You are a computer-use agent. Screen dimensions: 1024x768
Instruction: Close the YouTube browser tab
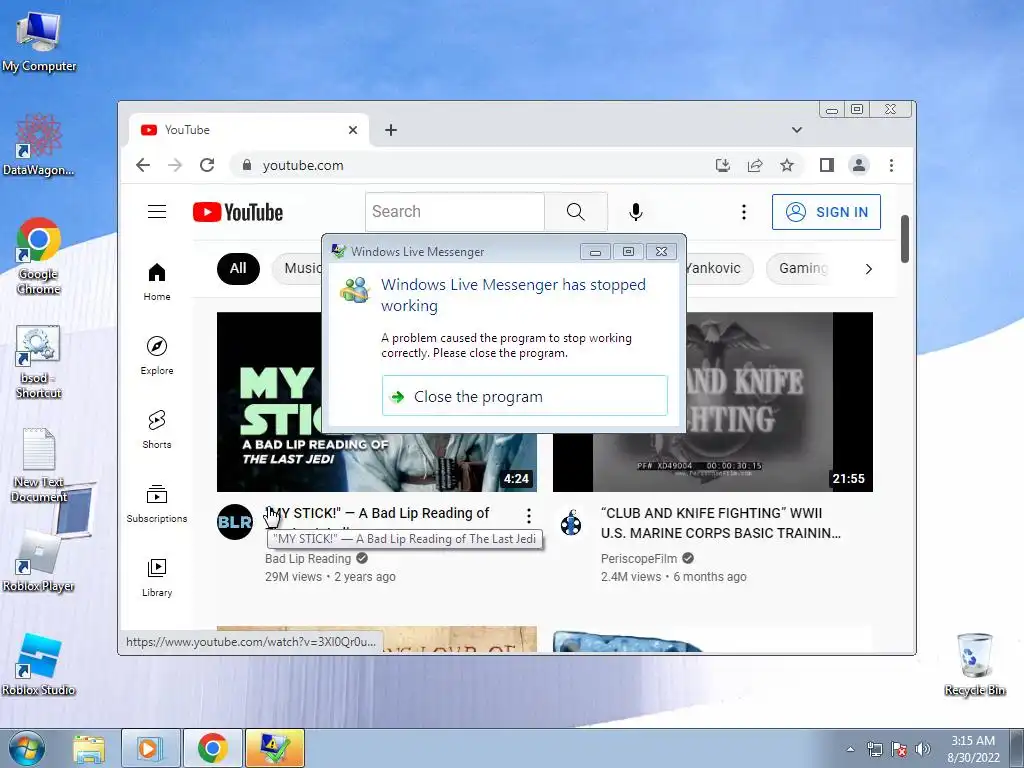(x=353, y=130)
